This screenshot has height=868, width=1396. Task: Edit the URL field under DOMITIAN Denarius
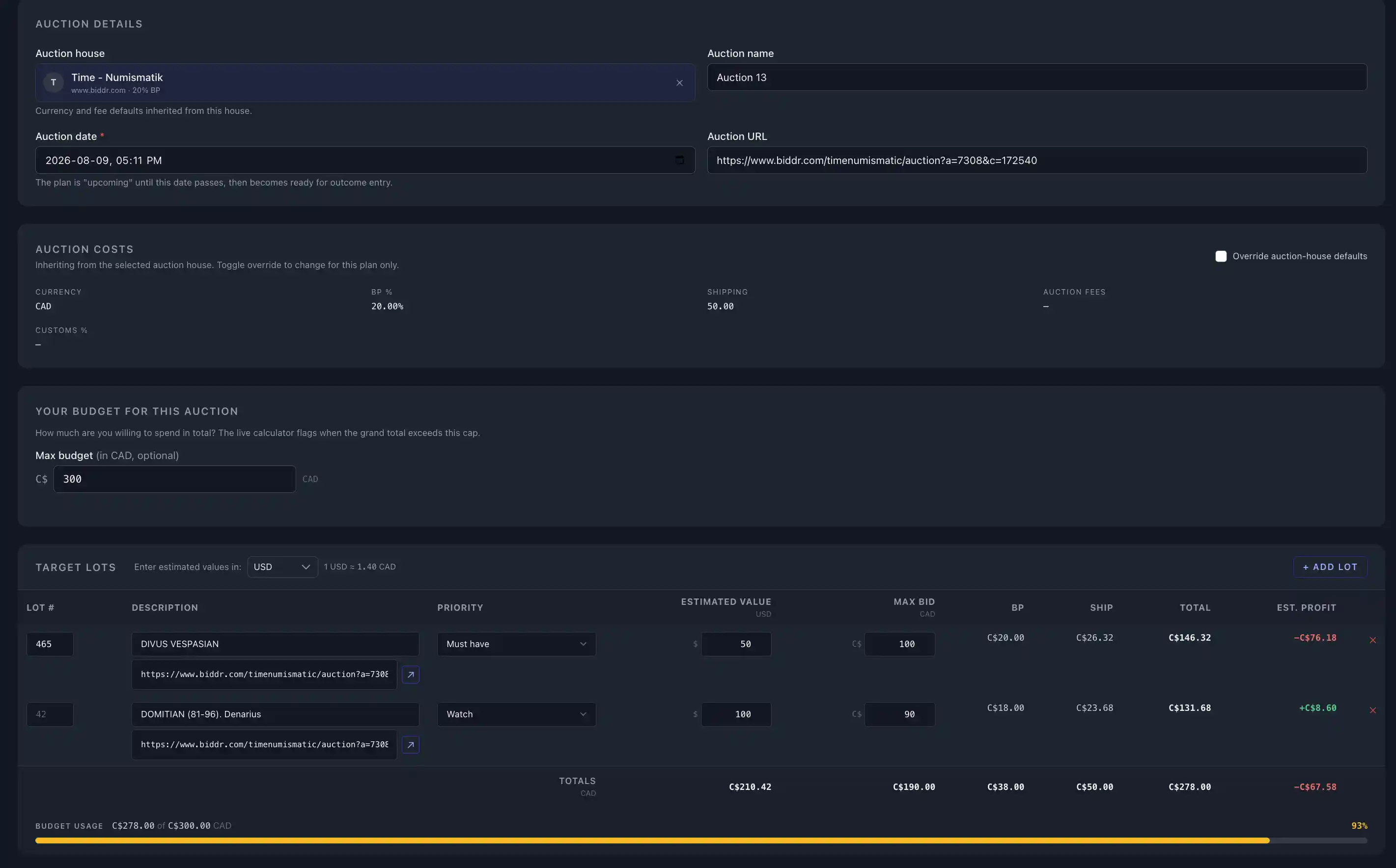pos(264,745)
